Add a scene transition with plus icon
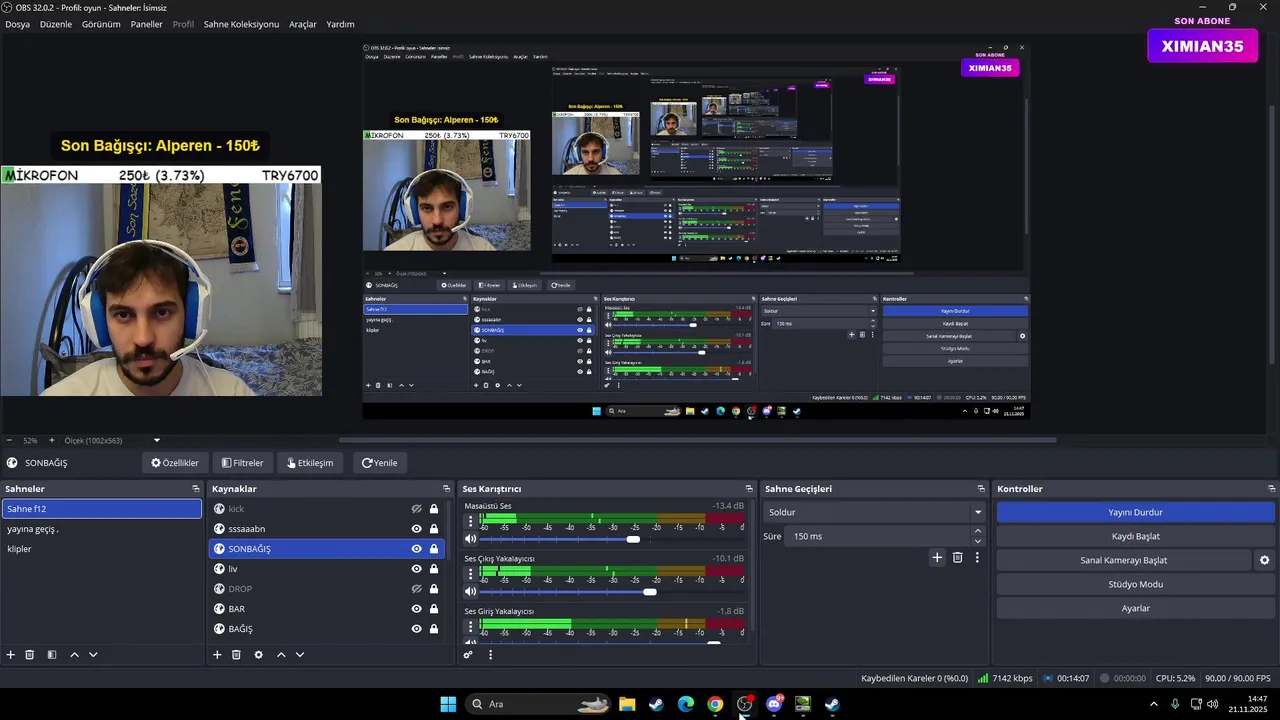The image size is (1280, 720). click(x=937, y=558)
